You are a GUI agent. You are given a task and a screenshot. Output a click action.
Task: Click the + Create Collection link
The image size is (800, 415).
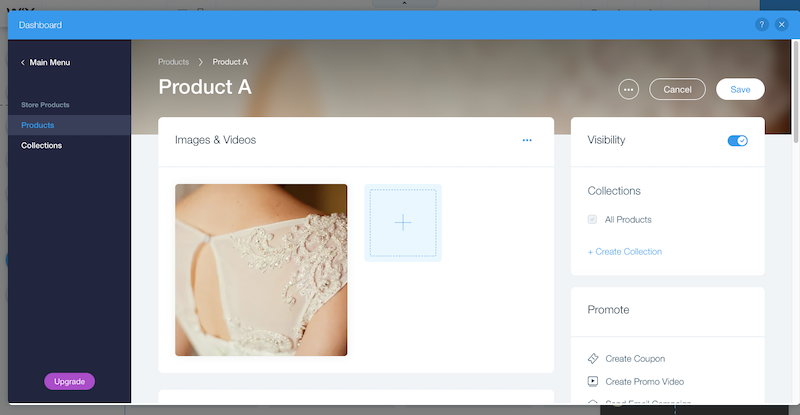click(x=625, y=251)
